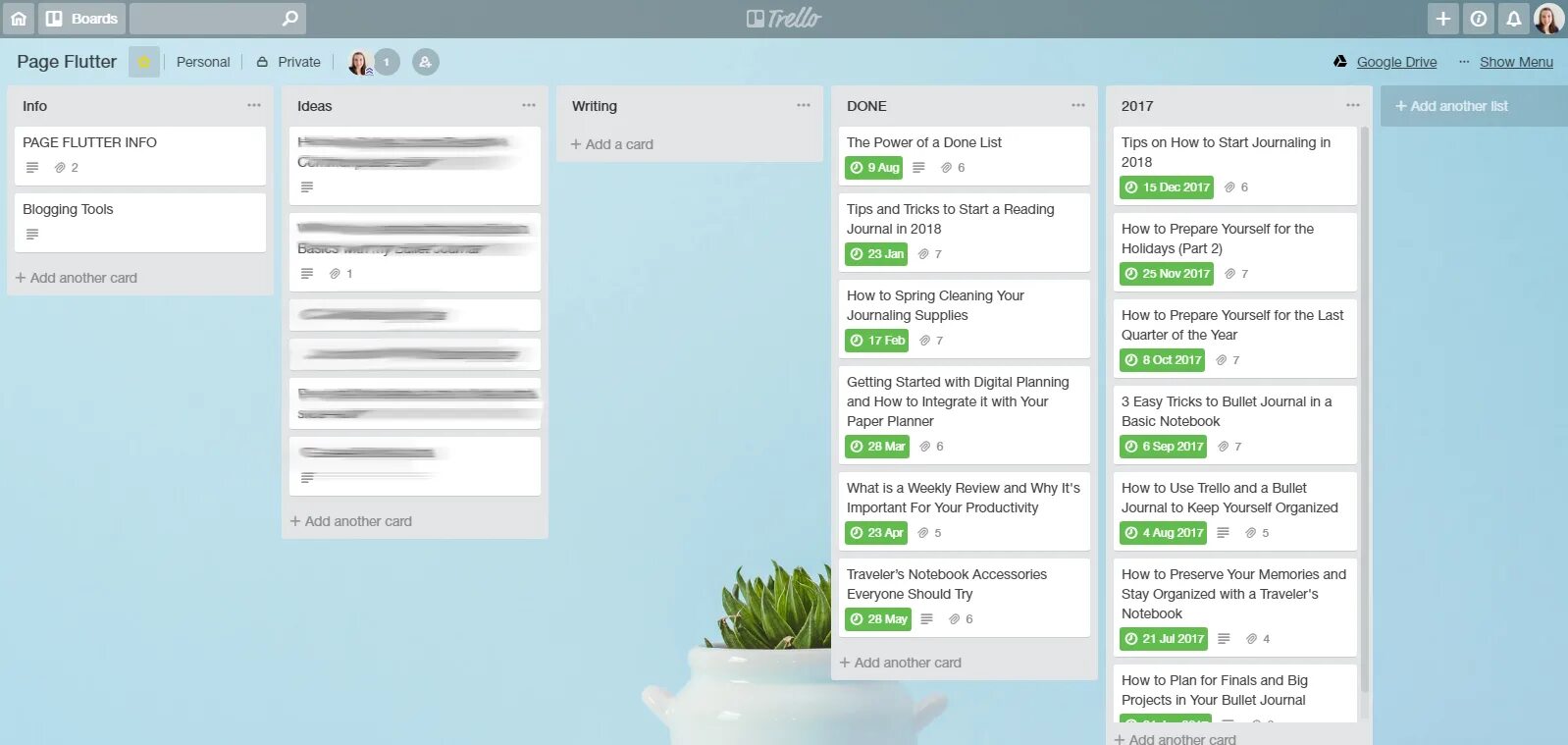
Task: Open 2017 list actions menu
Action: (1353, 105)
